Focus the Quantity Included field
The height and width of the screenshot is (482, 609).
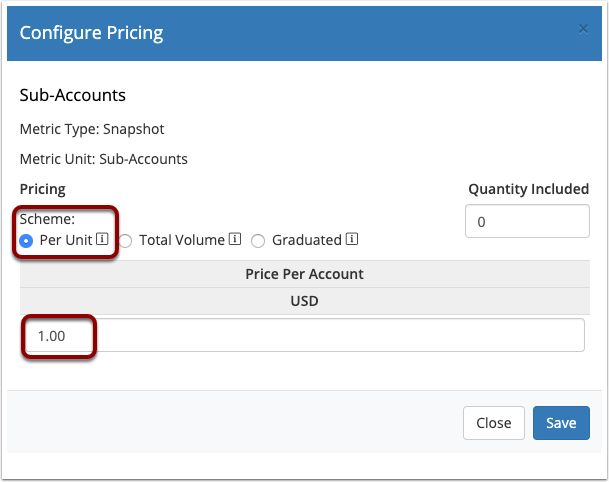click(527, 221)
